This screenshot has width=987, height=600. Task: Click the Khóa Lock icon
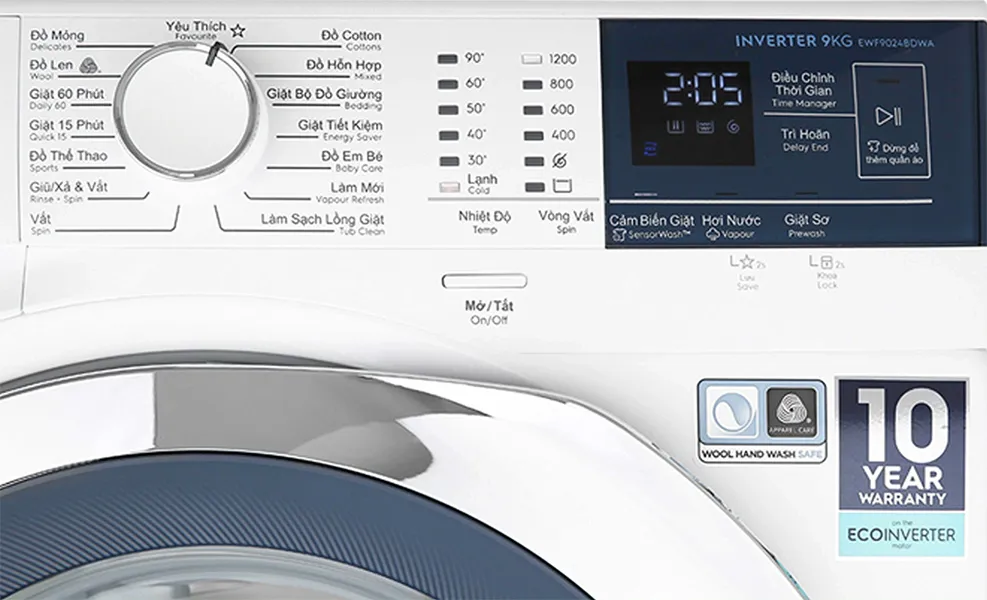point(827,262)
